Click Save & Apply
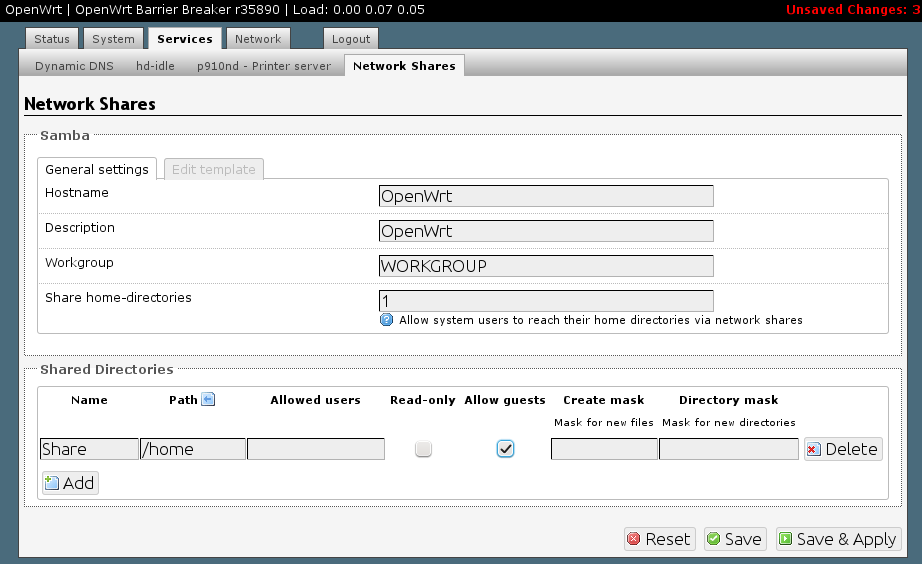The image size is (922, 564). click(839, 539)
